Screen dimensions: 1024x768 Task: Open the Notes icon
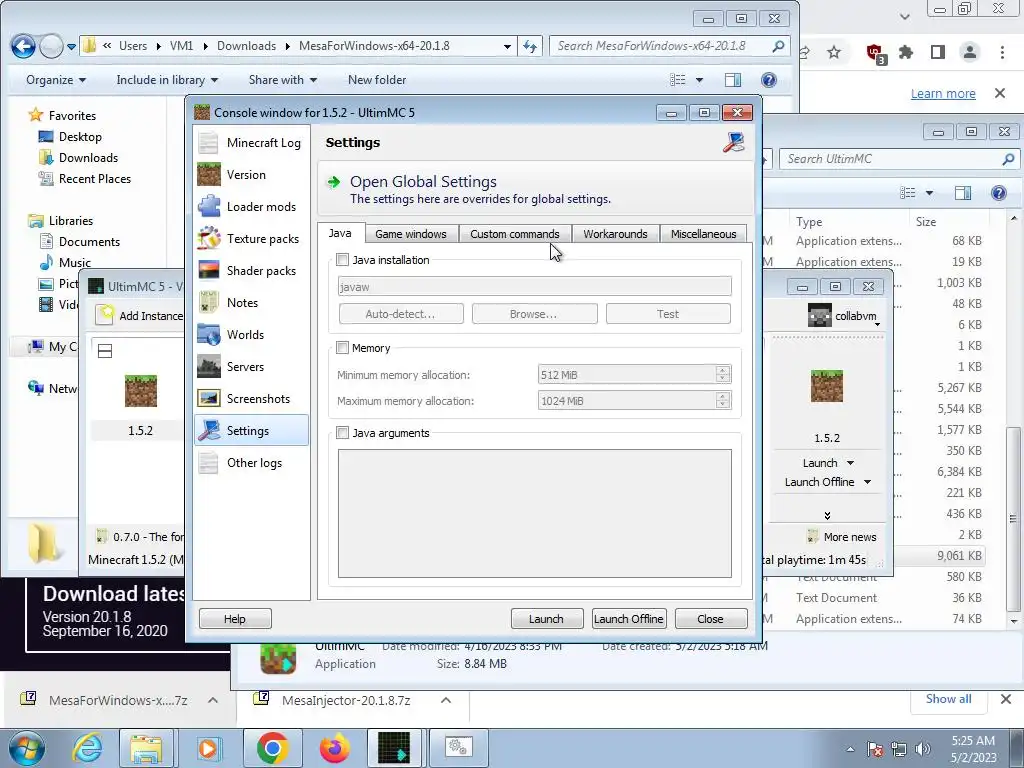(208, 302)
